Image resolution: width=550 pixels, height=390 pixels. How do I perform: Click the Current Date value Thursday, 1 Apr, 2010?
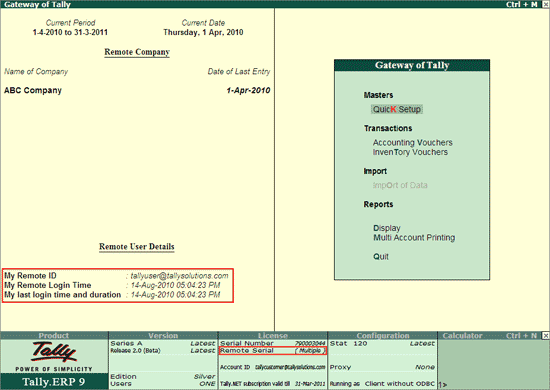[203, 32]
